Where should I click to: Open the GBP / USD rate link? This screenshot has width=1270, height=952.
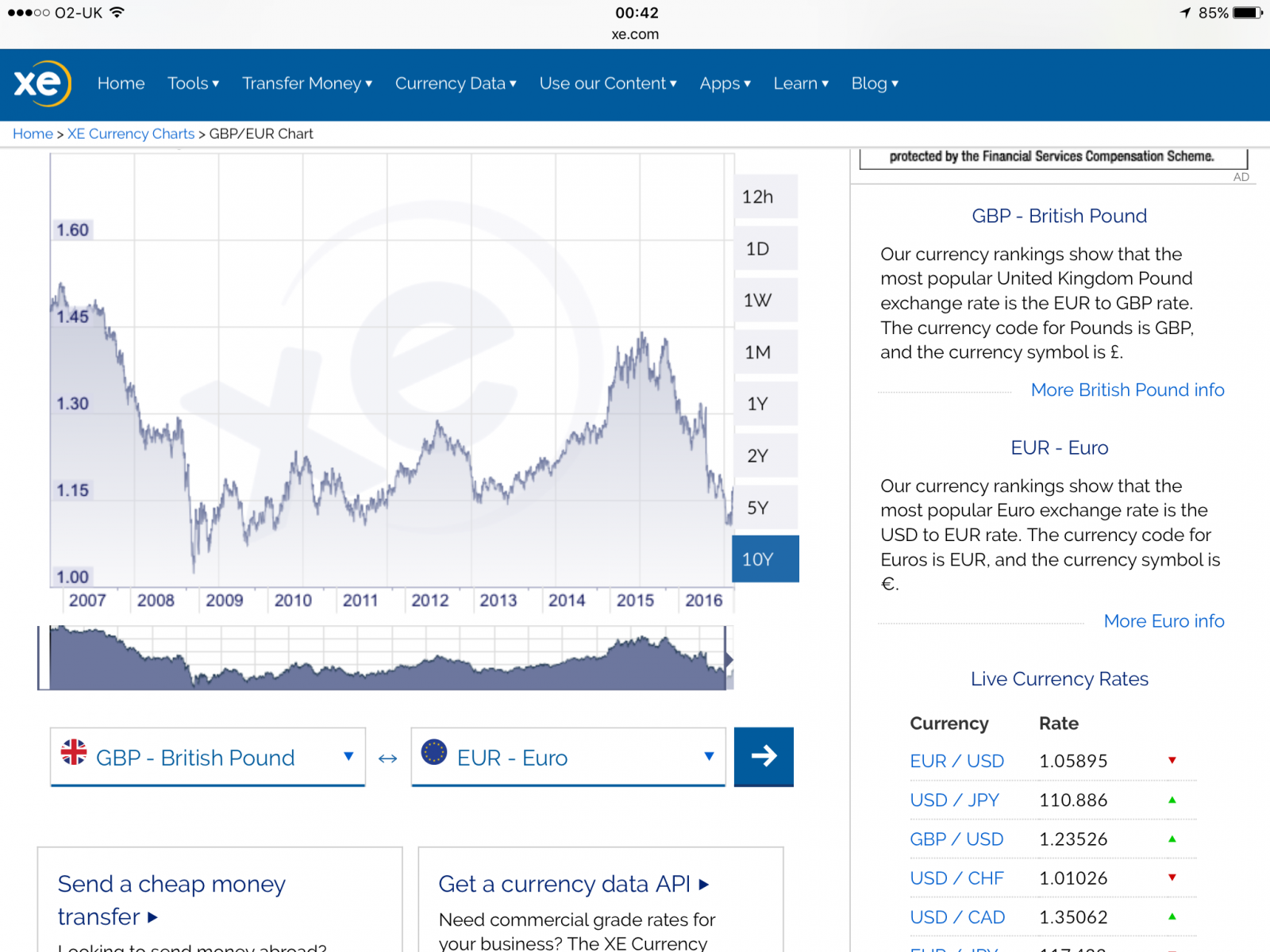pyautogui.click(x=956, y=839)
